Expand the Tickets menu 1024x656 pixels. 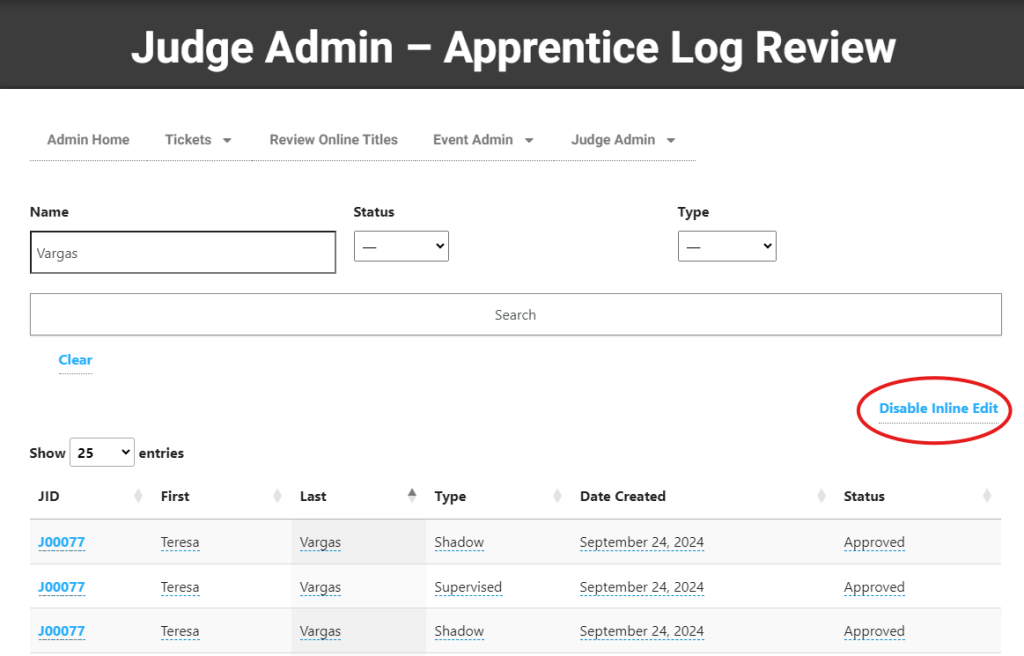point(198,140)
